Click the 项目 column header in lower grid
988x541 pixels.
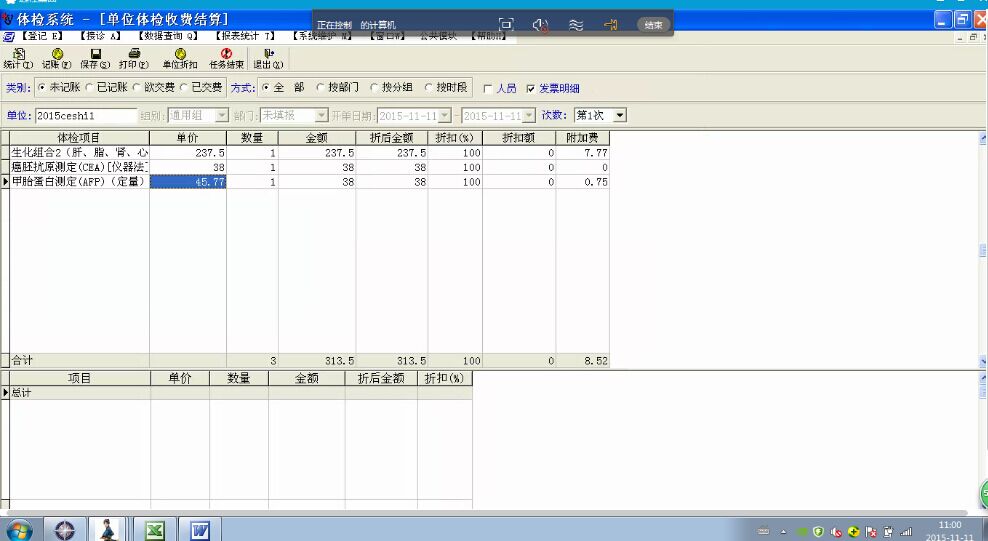[x=79, y=378]
